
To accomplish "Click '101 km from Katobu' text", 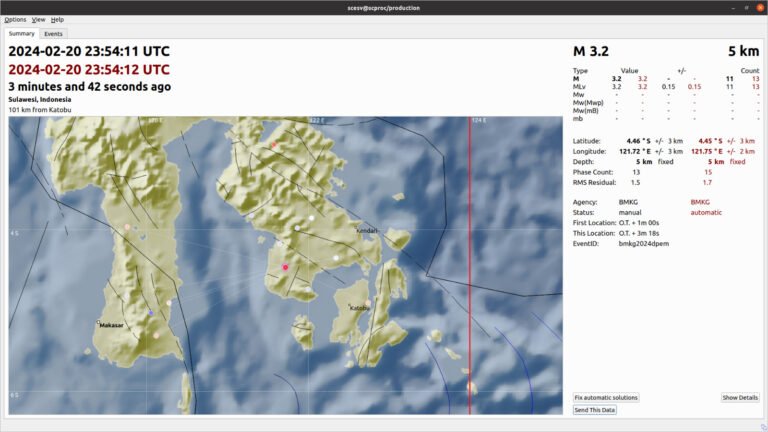I will (40, 110).
